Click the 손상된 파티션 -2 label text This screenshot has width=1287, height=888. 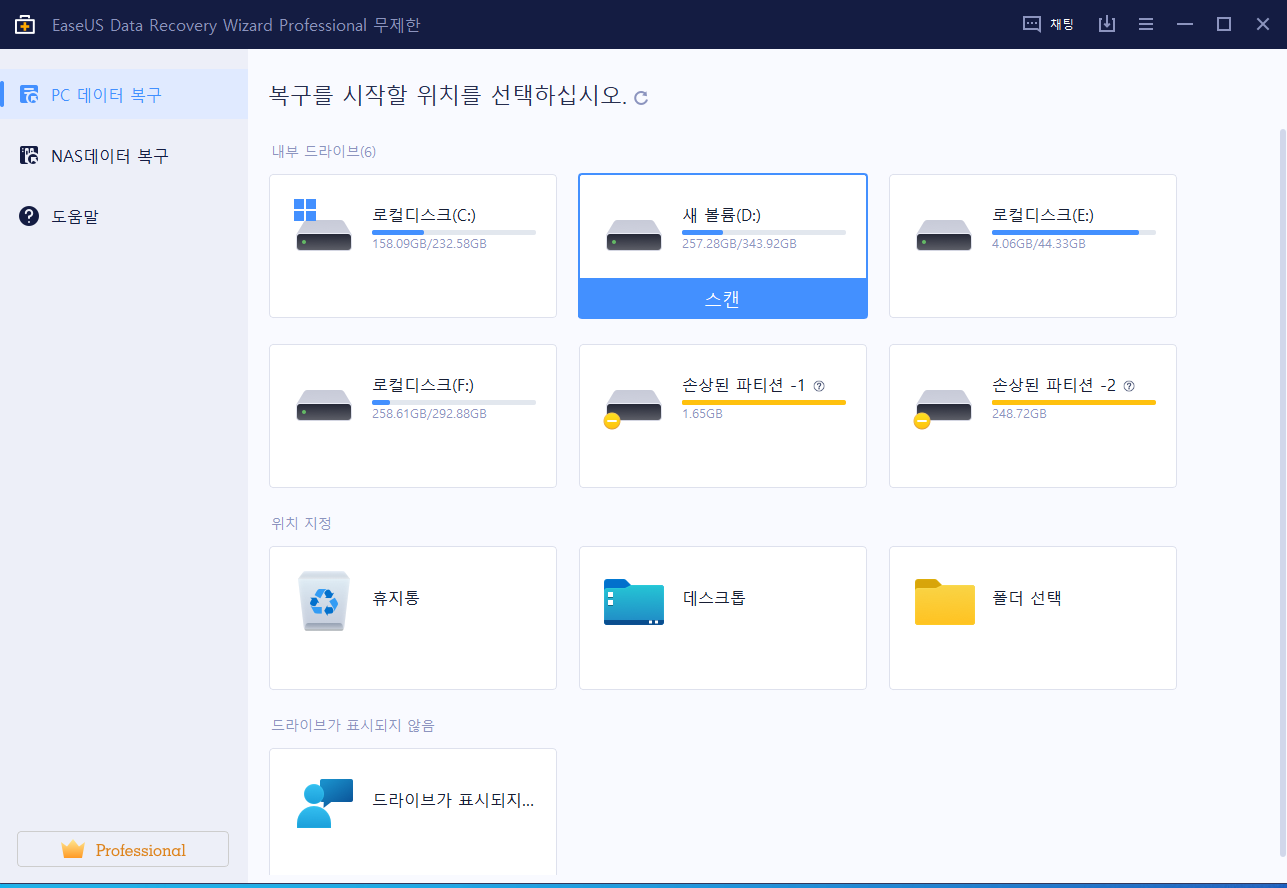tap(1054, 384)
